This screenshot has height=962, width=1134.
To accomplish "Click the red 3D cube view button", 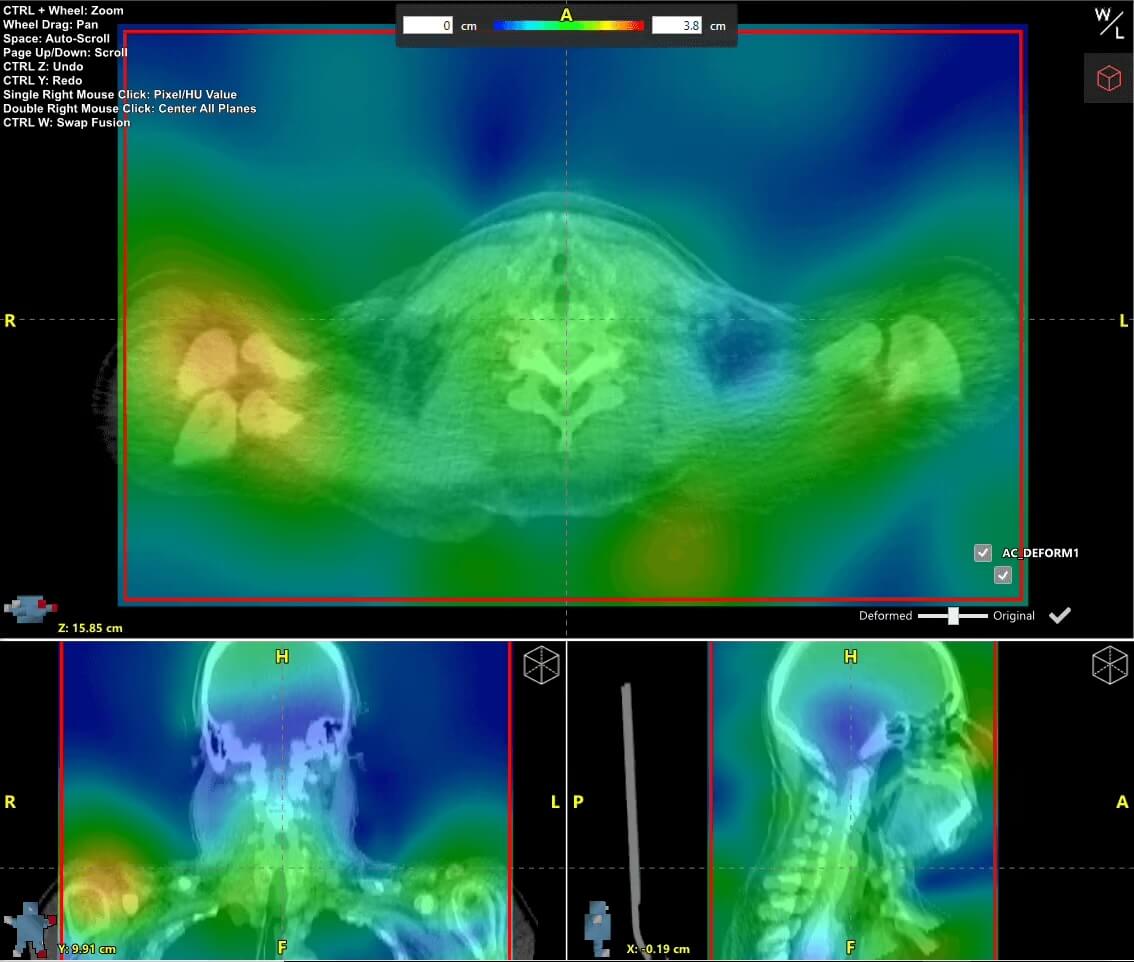I will coord(1108,78).
